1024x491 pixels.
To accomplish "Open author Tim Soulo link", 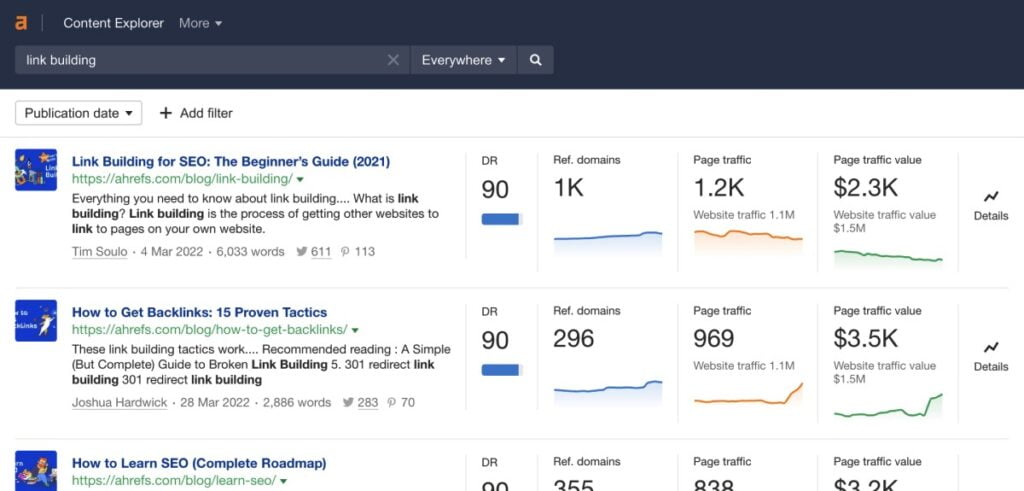I will pos(99,251).
